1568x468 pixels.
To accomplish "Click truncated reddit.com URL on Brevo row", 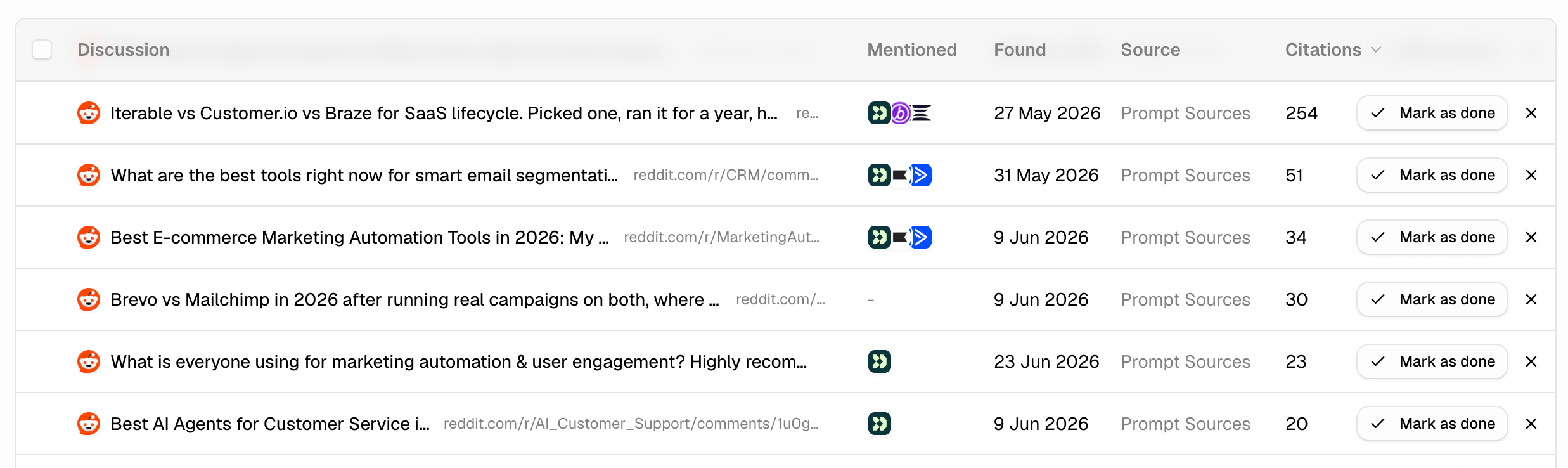I will 780,299.
